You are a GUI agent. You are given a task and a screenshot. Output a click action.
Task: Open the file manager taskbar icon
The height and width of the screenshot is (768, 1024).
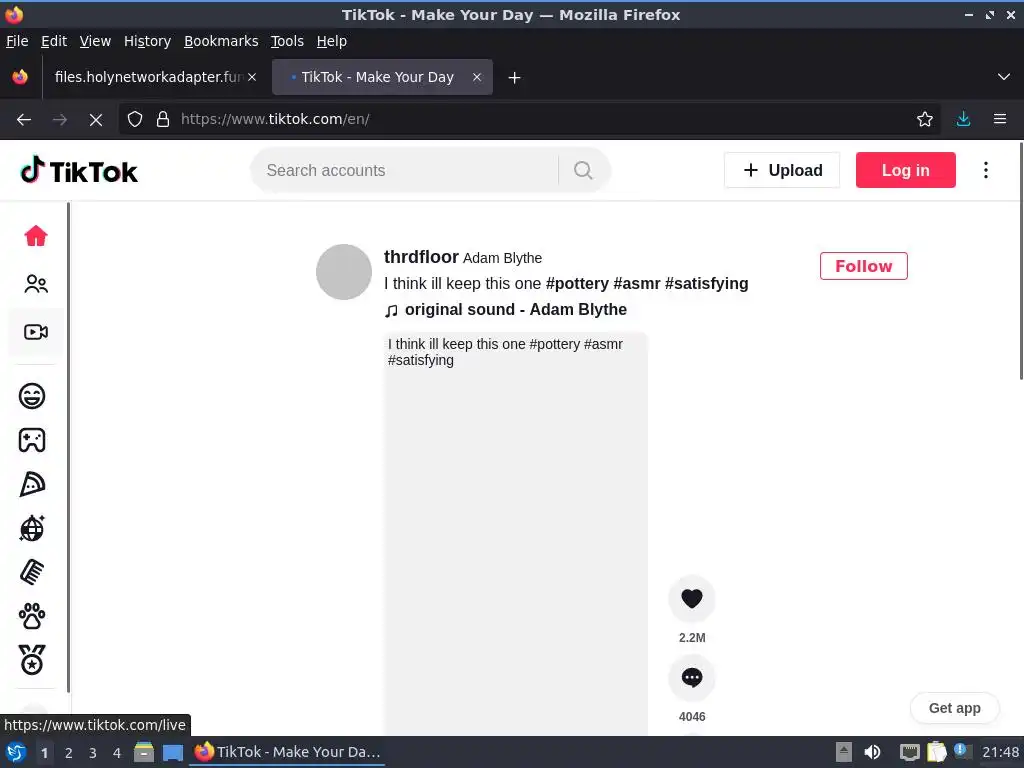(144, 752)
